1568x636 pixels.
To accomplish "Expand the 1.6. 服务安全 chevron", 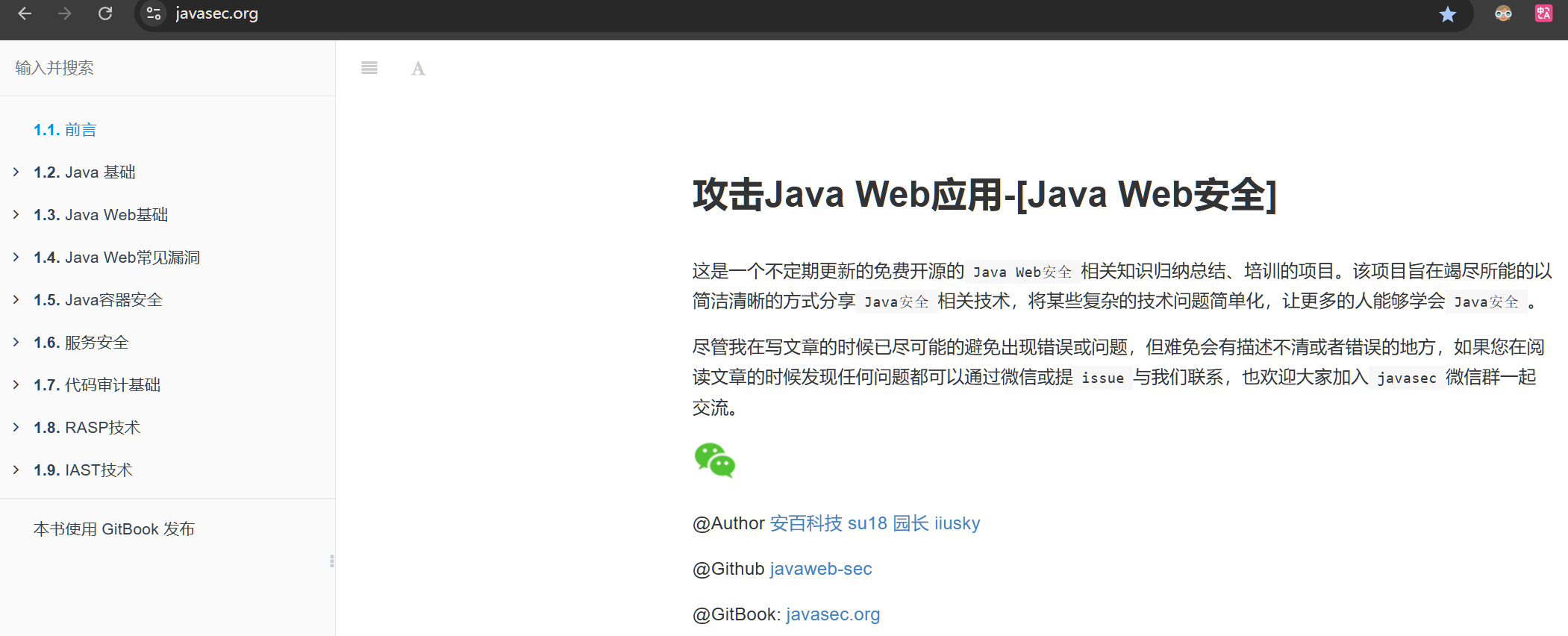I will (16, 343).
